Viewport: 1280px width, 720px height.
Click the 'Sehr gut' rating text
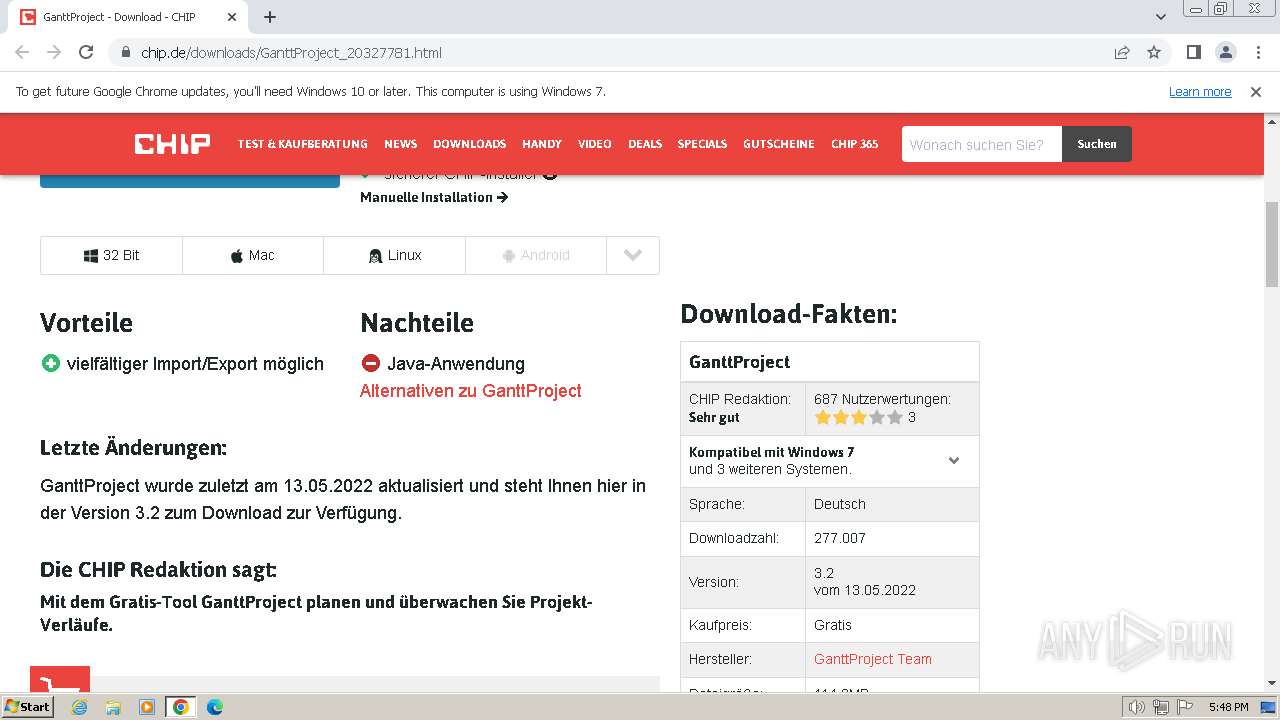click(x=714, y=417)
